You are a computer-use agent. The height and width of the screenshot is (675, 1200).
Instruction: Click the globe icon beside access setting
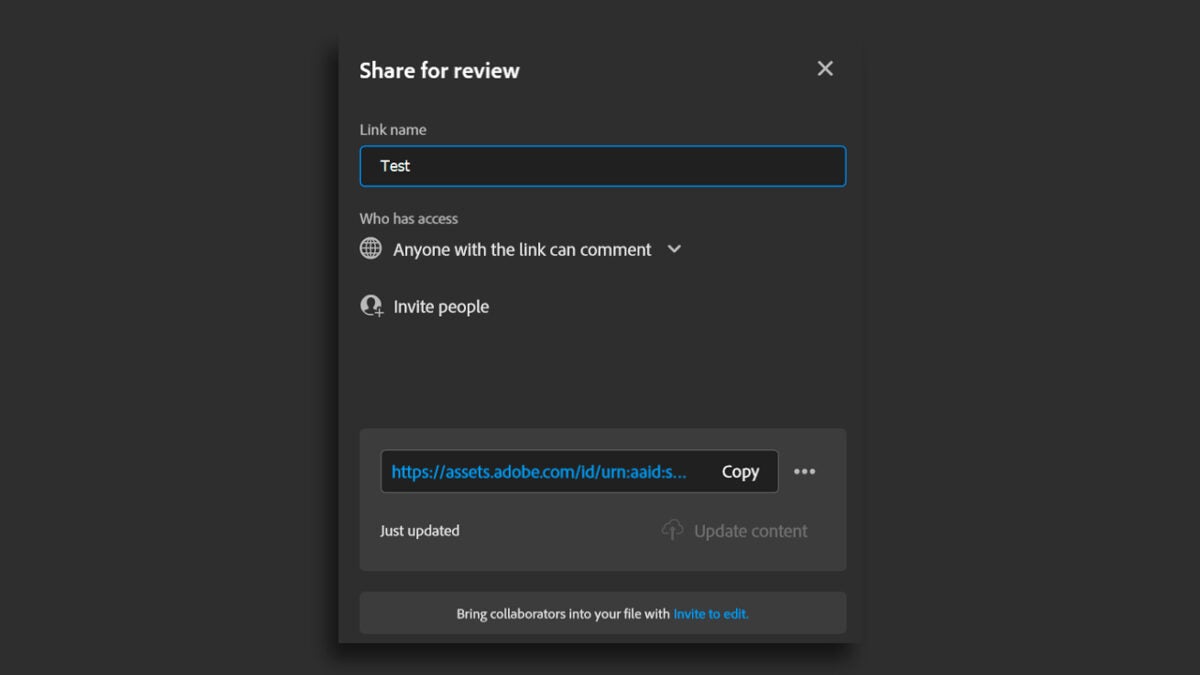(371, 249)
